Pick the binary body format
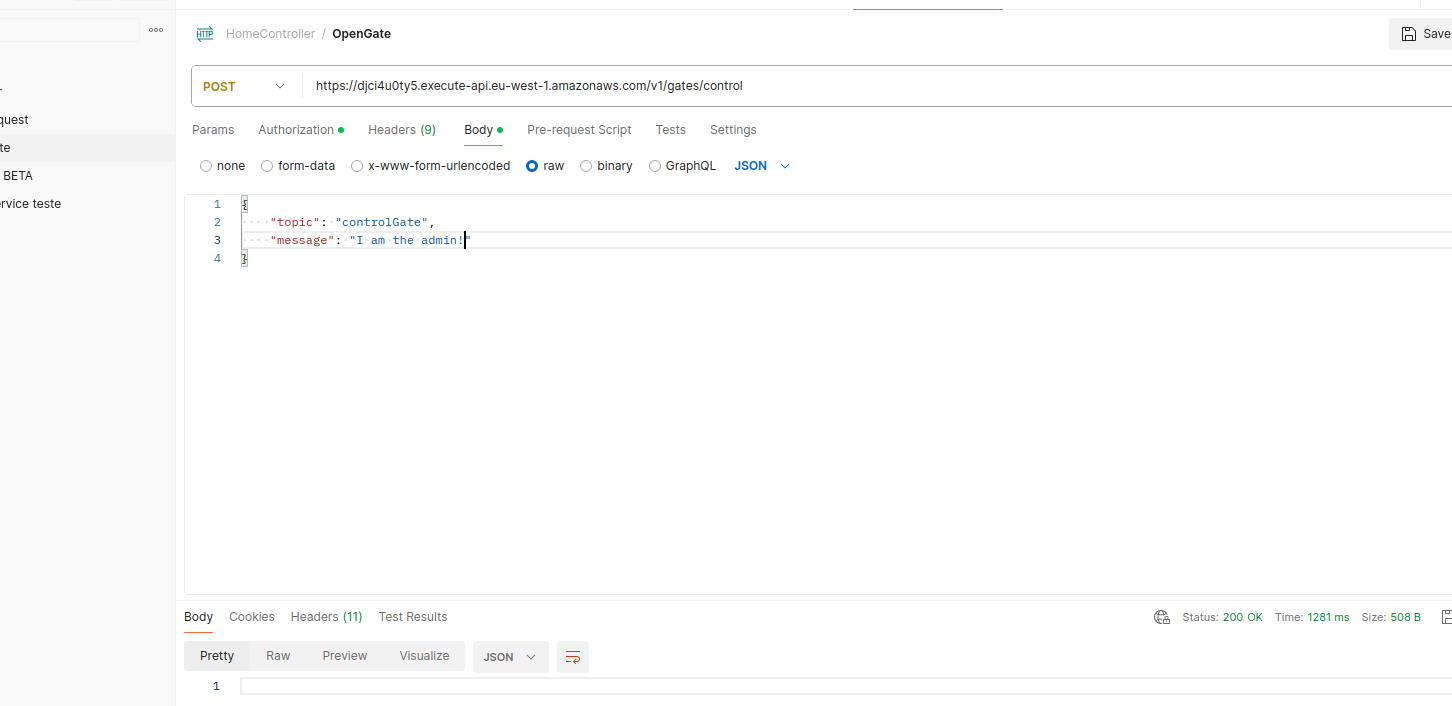Image resolution: width=1452 pixels, height=706 pixels. coord(586,165)
